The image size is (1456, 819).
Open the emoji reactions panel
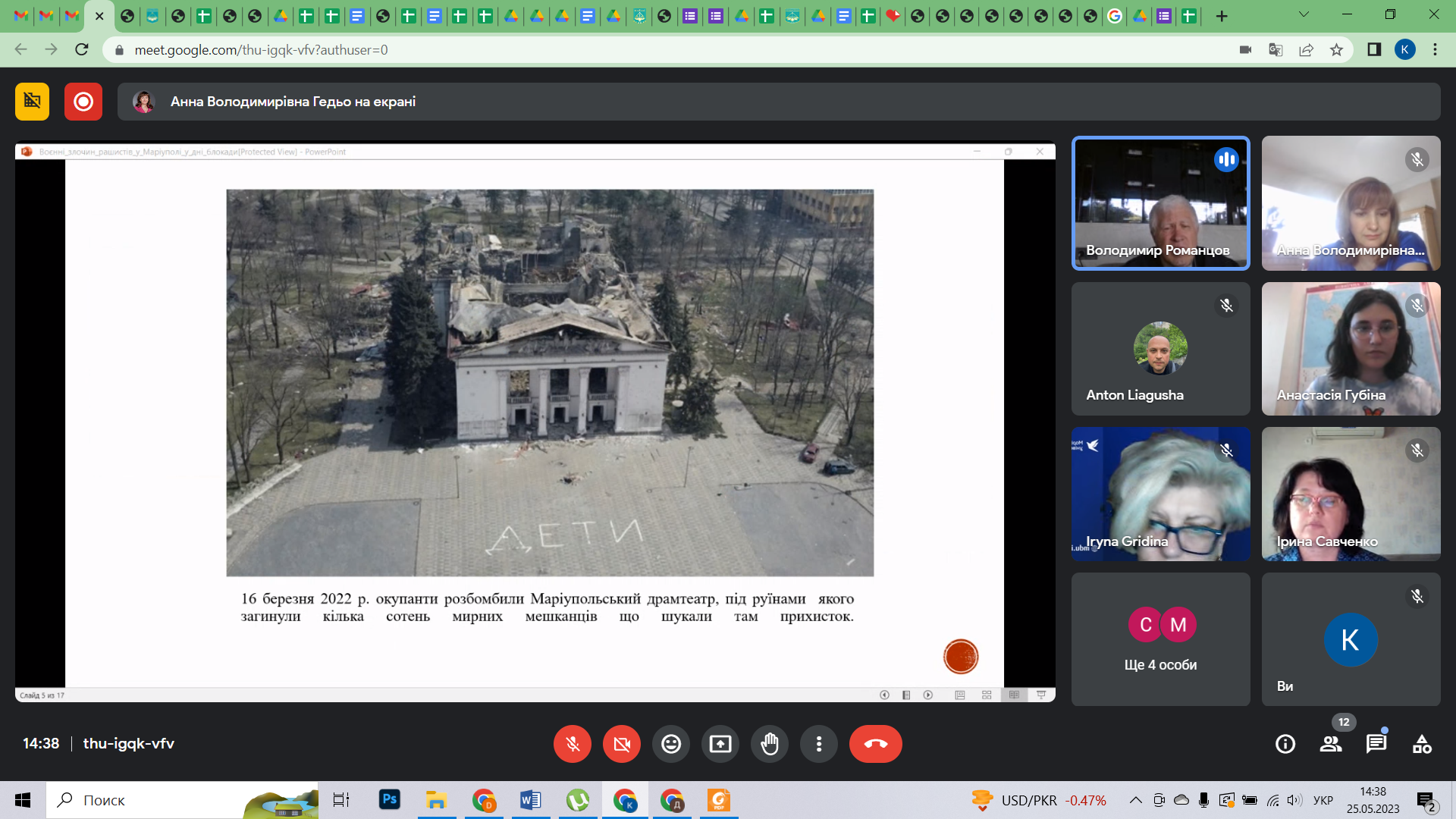tap(671, 744)
